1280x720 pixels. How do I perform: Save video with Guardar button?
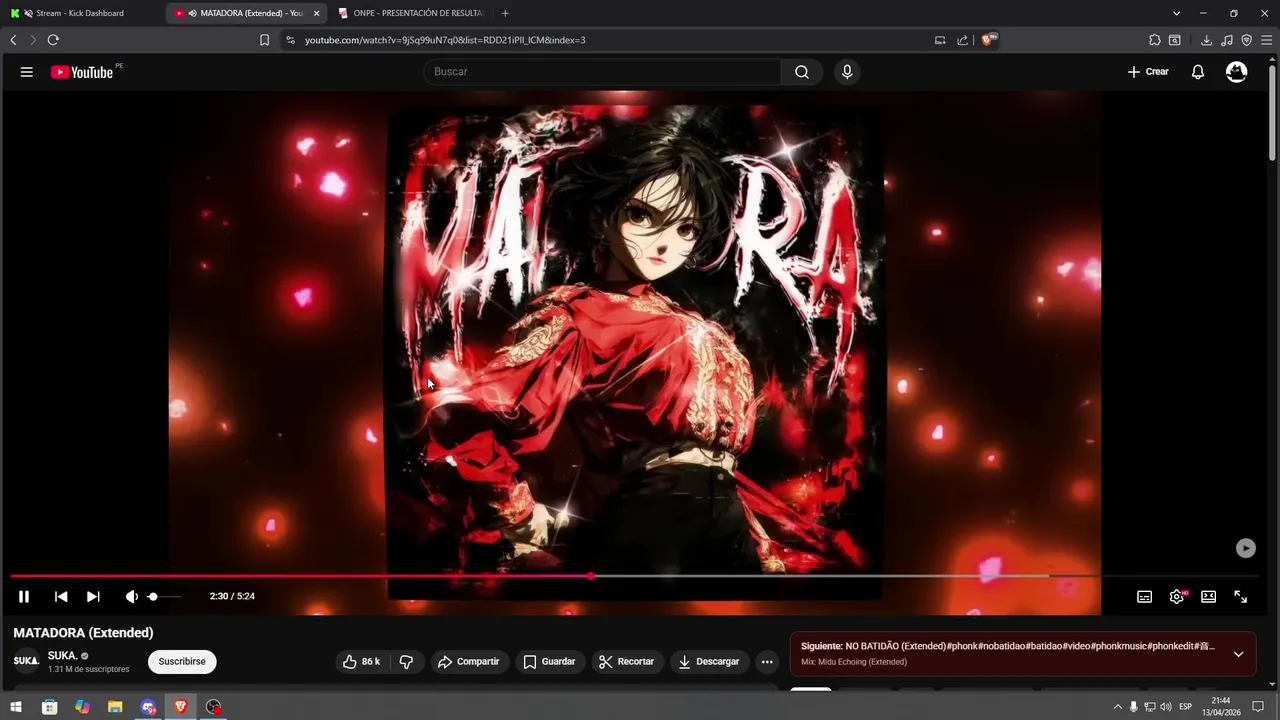click(550, 662)
